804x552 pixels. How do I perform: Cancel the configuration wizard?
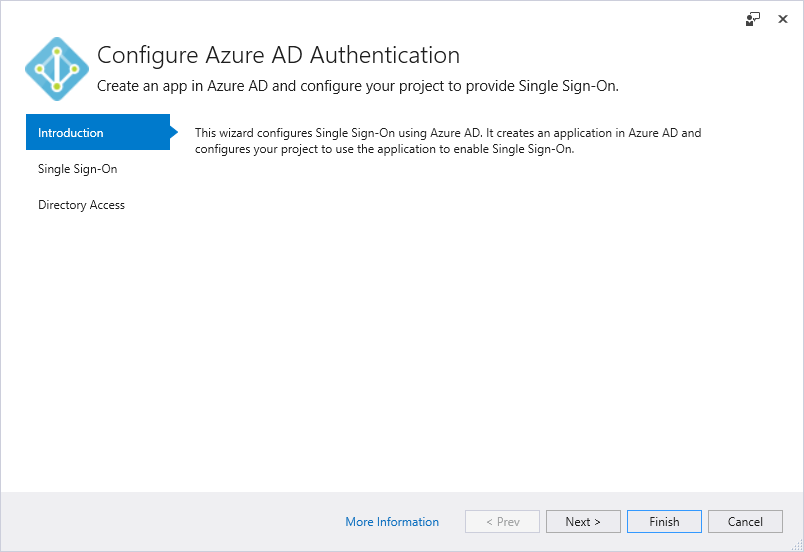click(x=746, y=522)
